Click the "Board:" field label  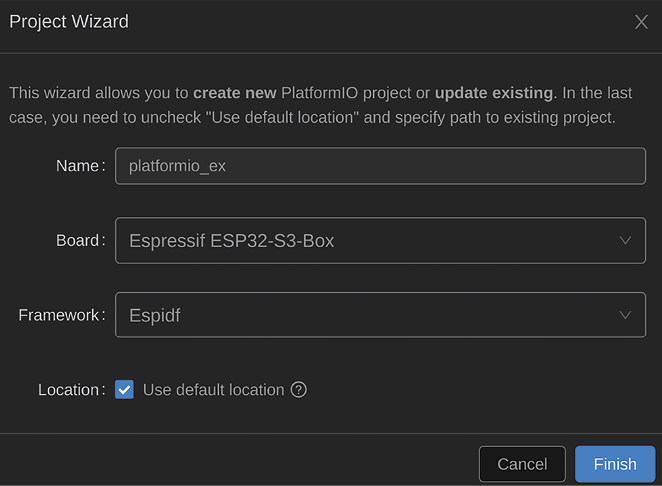pos(79,240)
